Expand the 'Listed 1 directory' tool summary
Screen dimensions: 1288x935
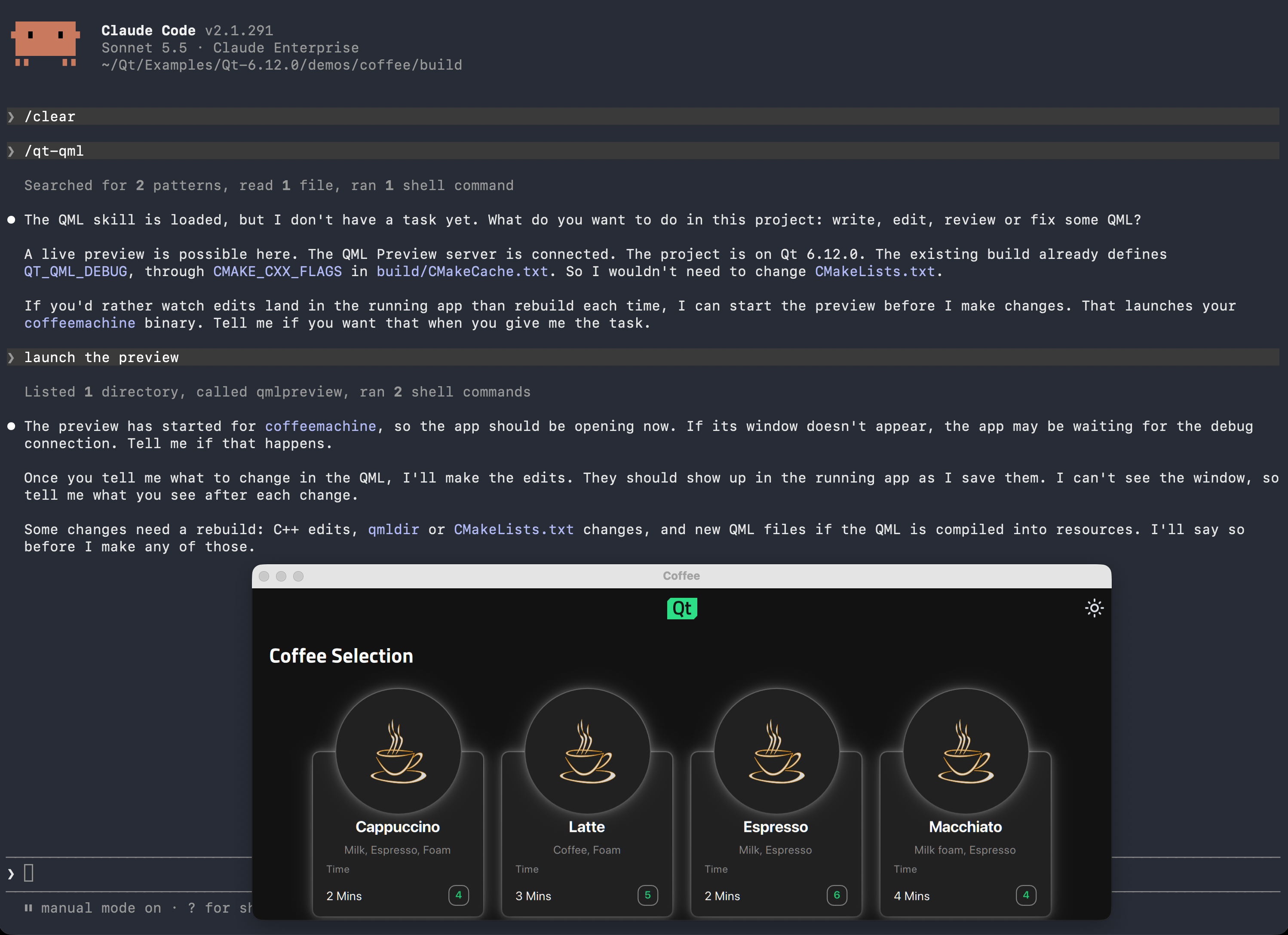pyautogui.click(x=277, y=392)
